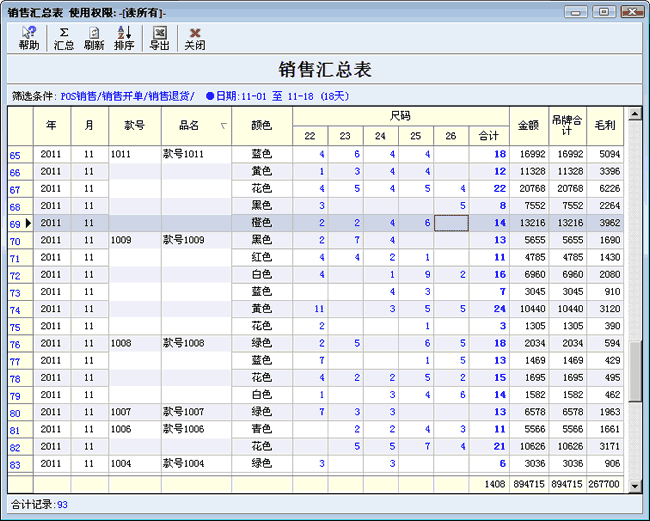Image resolution: width=650 pixels, height=521 pixels.
Task: Export table with 导出 icon
Action: click(160, 38)
